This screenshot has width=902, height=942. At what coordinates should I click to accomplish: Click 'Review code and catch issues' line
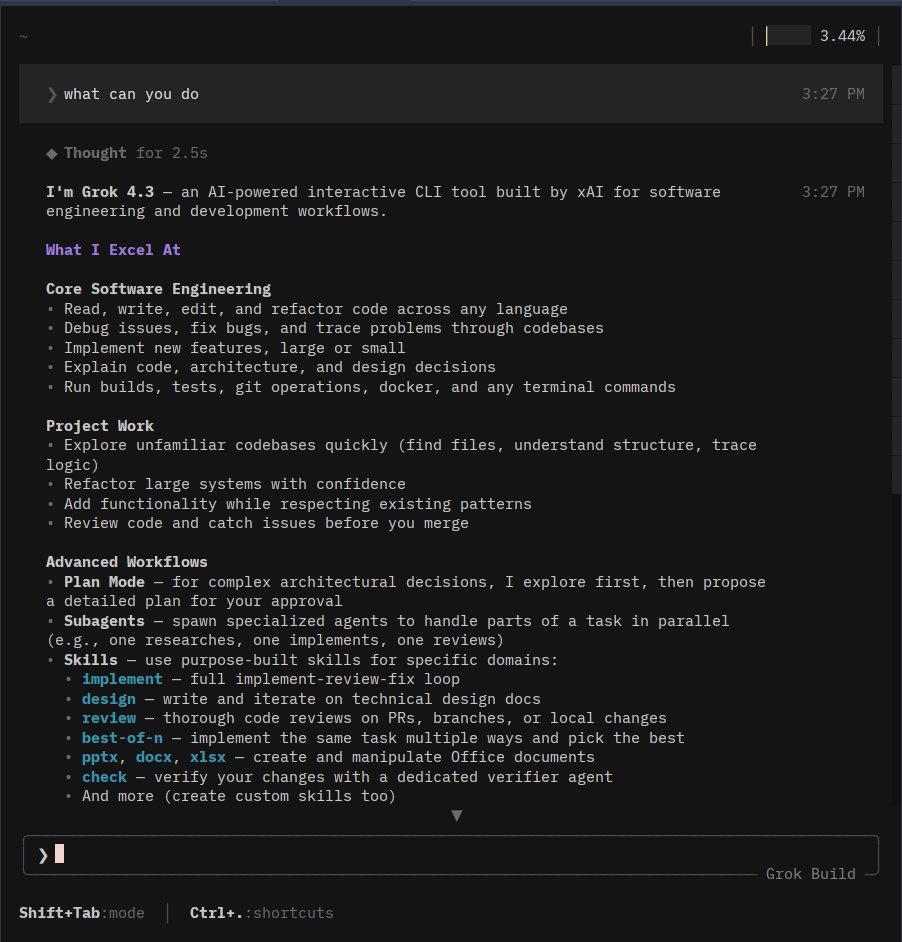click(x=266, y=523)
